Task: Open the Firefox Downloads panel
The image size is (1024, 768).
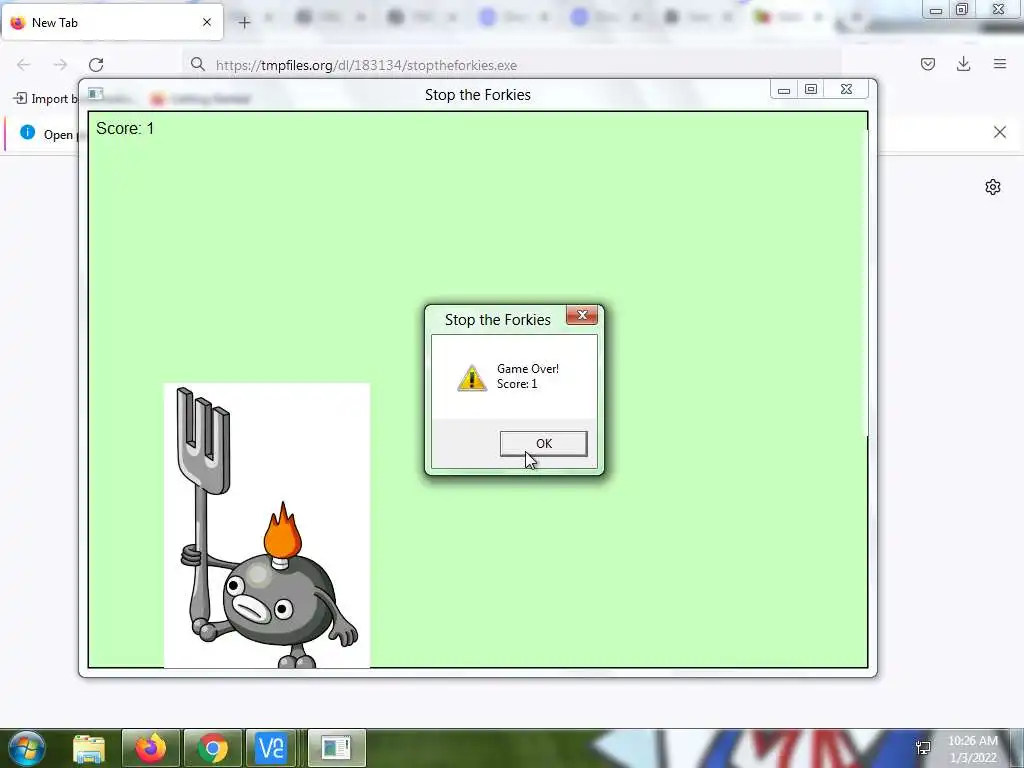Action: coord(963,64)
